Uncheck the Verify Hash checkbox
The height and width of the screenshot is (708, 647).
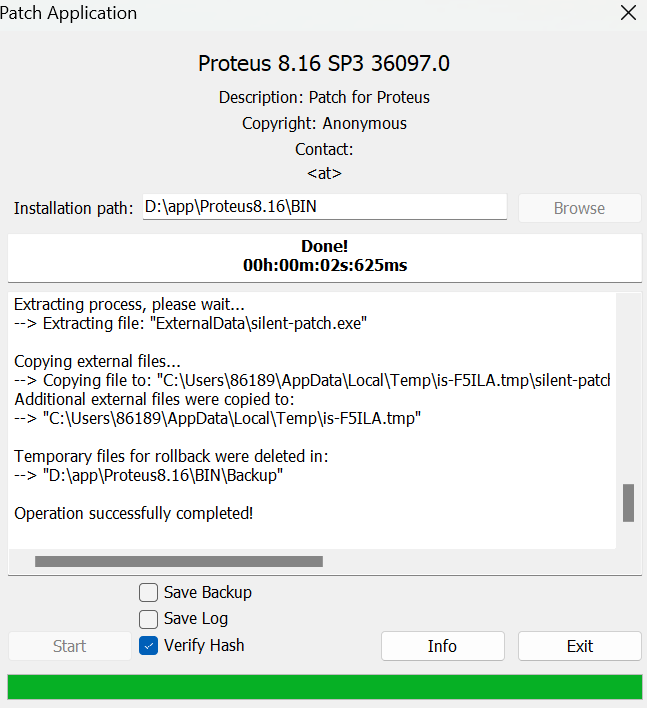tap(149, 646)
